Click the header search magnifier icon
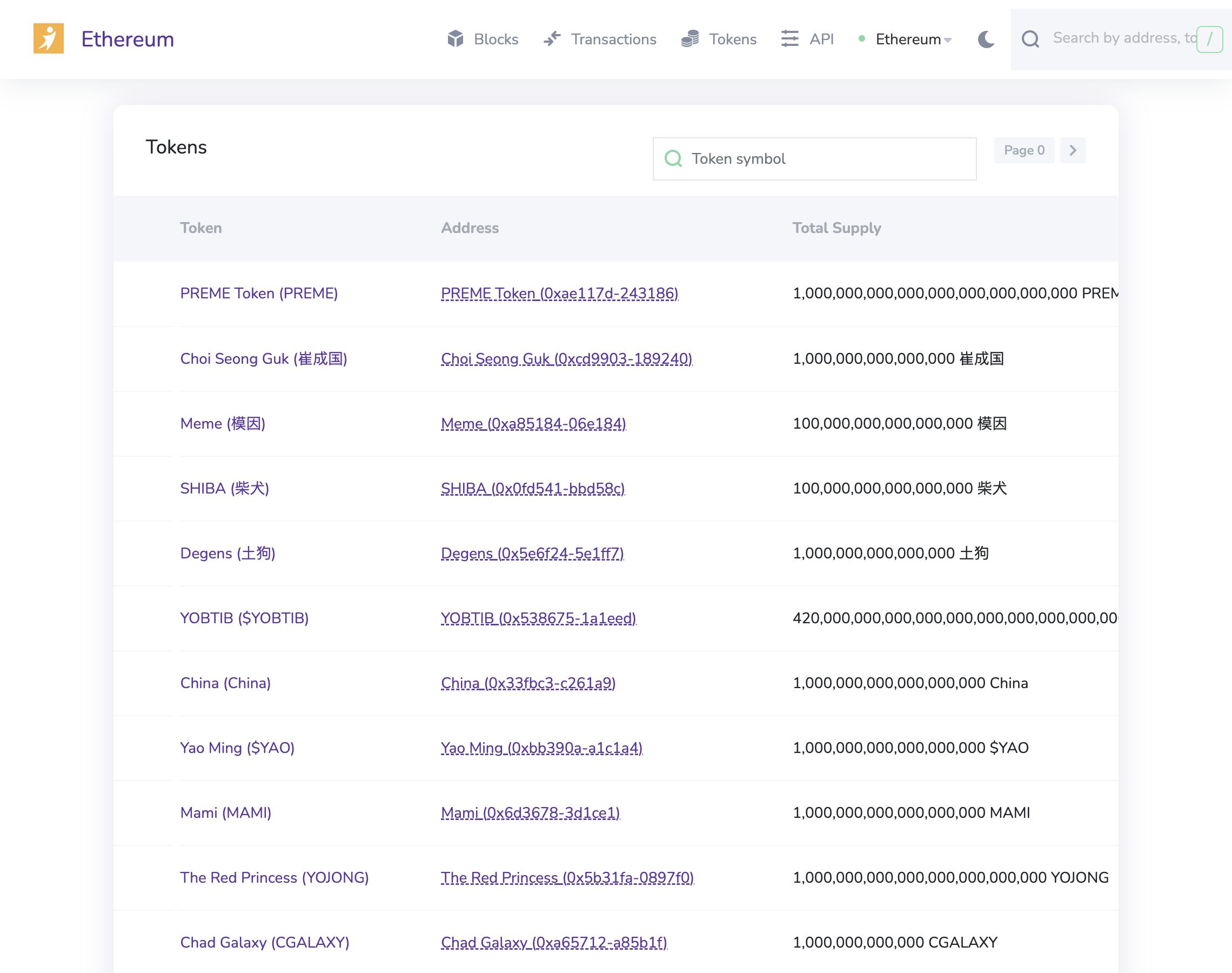 tap(1030, 39)
